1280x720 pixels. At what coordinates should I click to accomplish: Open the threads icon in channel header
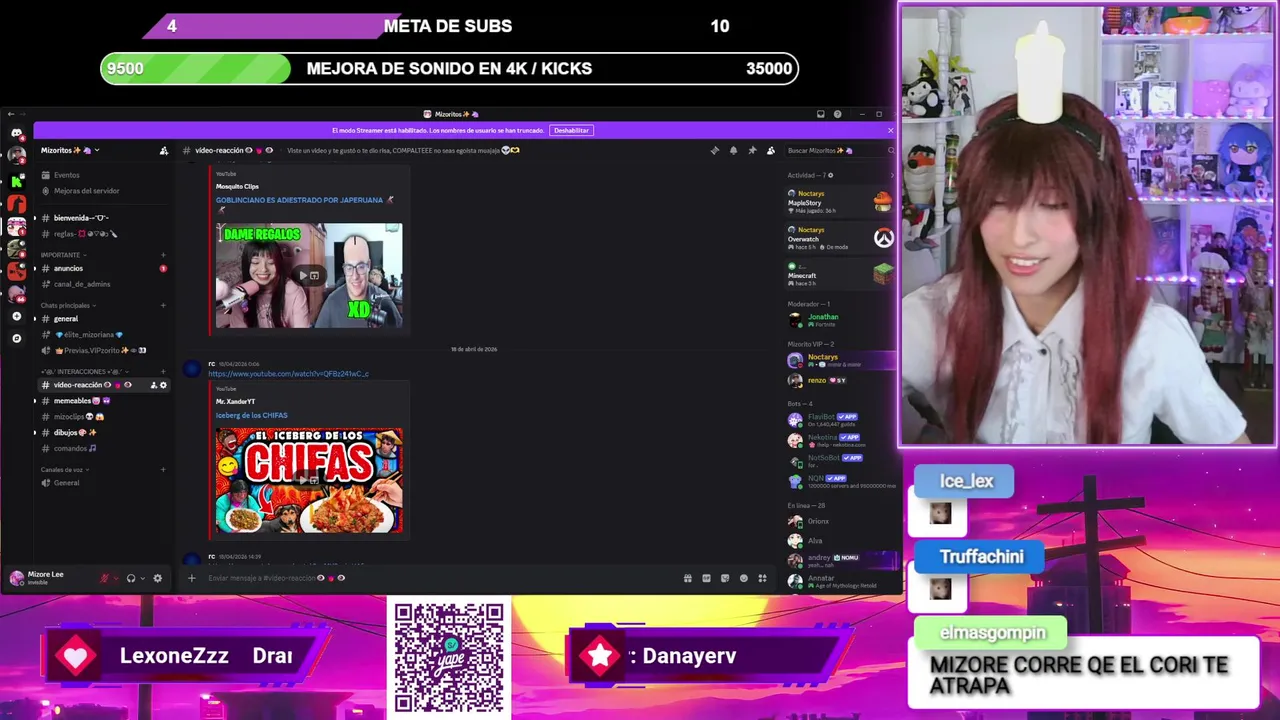click(714, 151)
